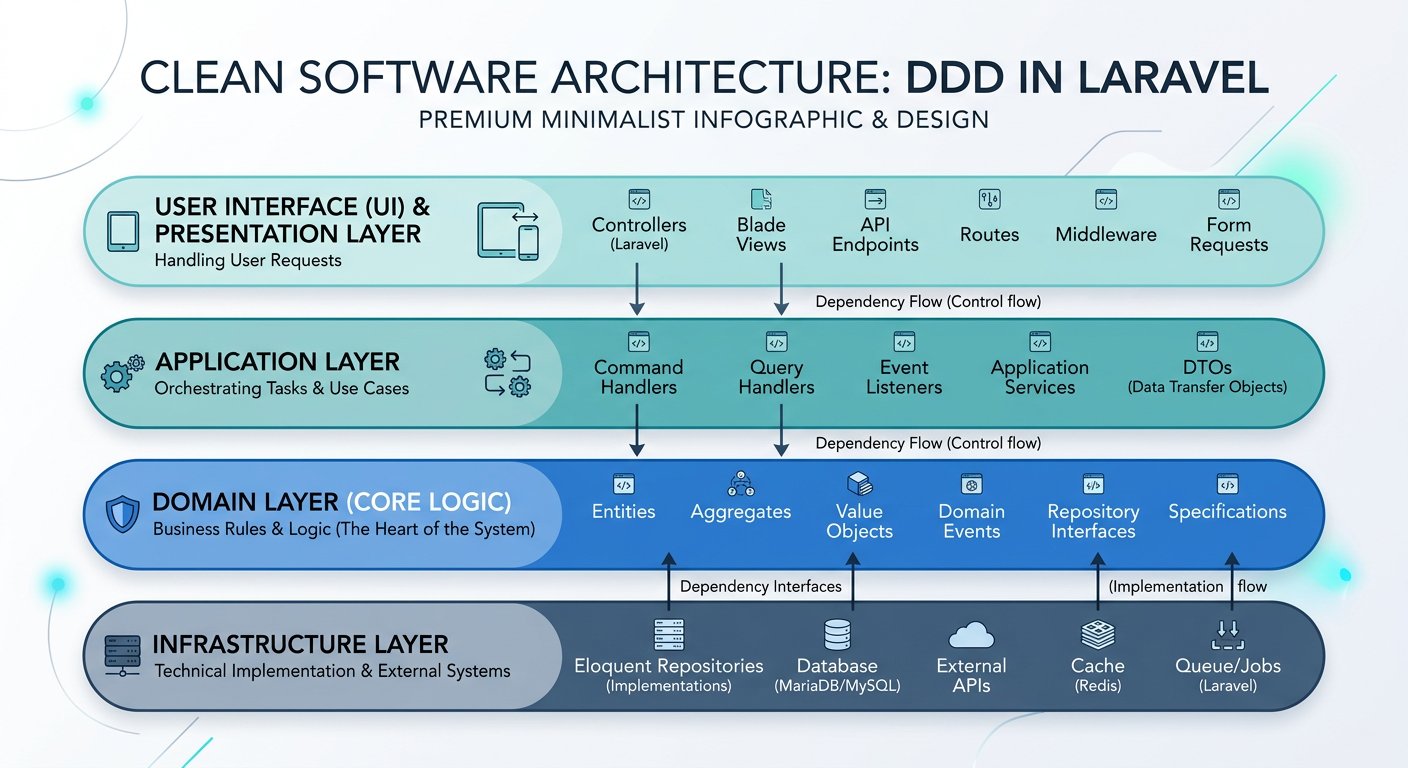The width and height of the screenshot is (1408, 768).
Task: Click the icon above Event Listeners
Action: point(904,342)
